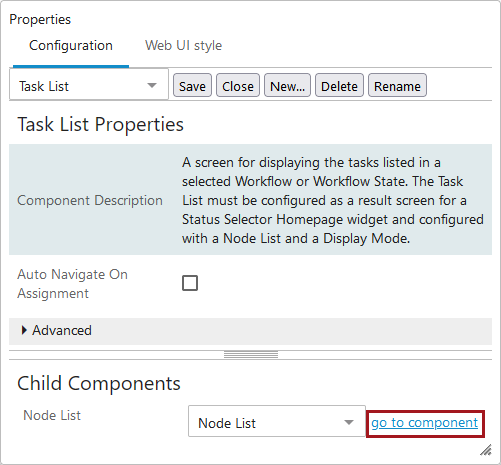The height and width of the screenshot is (465, 501).
Task: Follow the go to component link
Action: click(x=425, y=423)
